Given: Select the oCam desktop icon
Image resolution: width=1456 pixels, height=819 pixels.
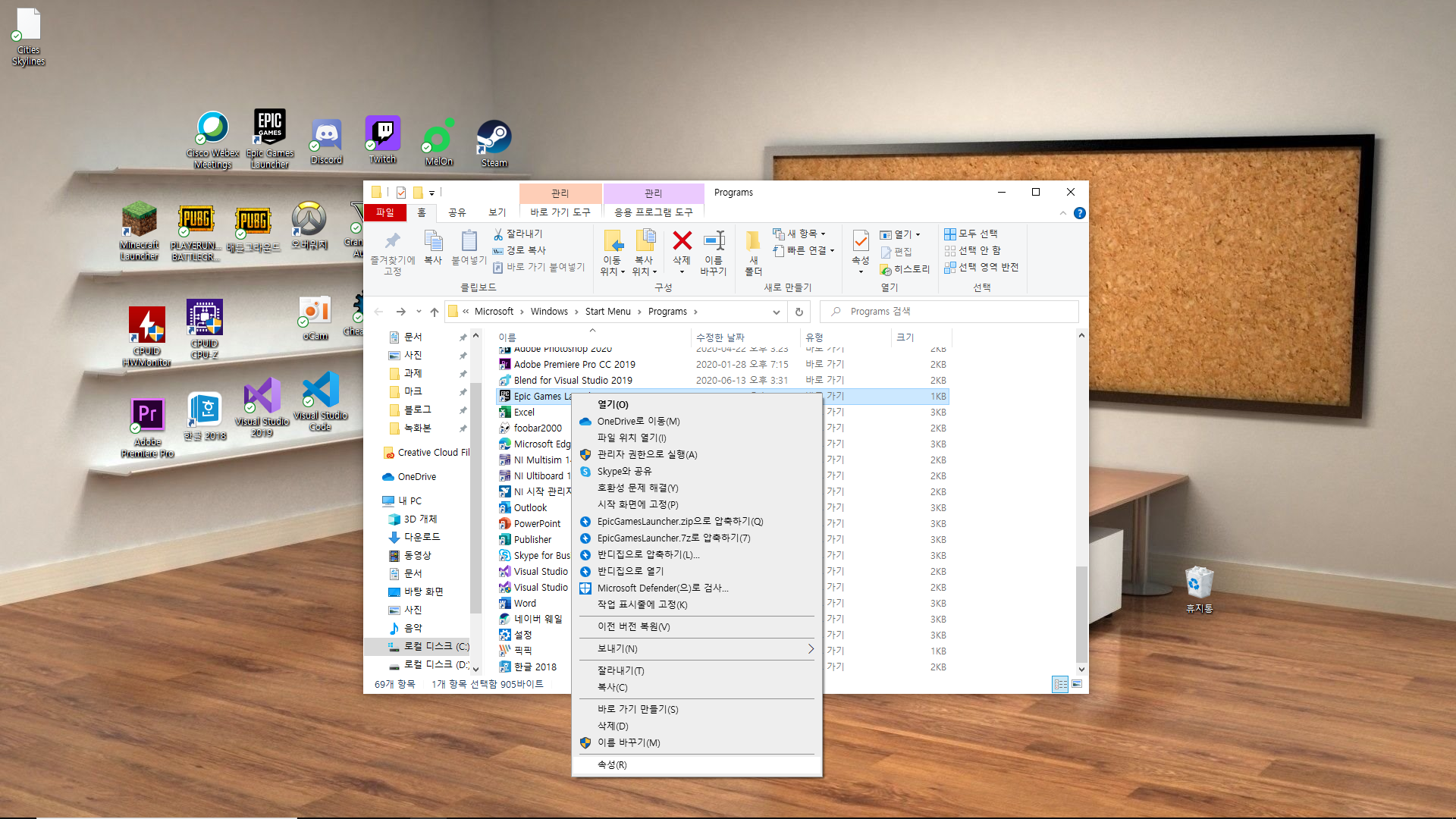Looking at the screenshot, I should click(315, 318).
